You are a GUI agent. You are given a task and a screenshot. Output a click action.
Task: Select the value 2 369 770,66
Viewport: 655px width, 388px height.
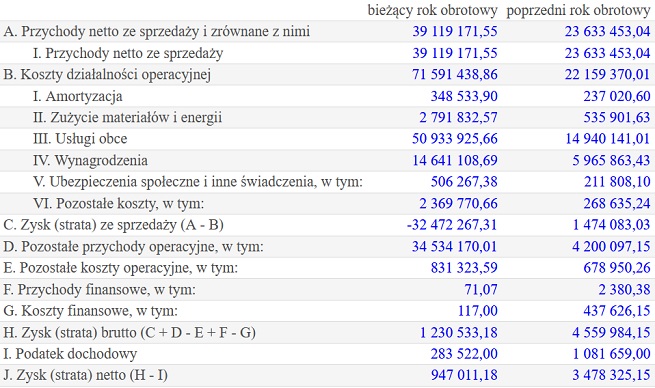pos(458,204)
